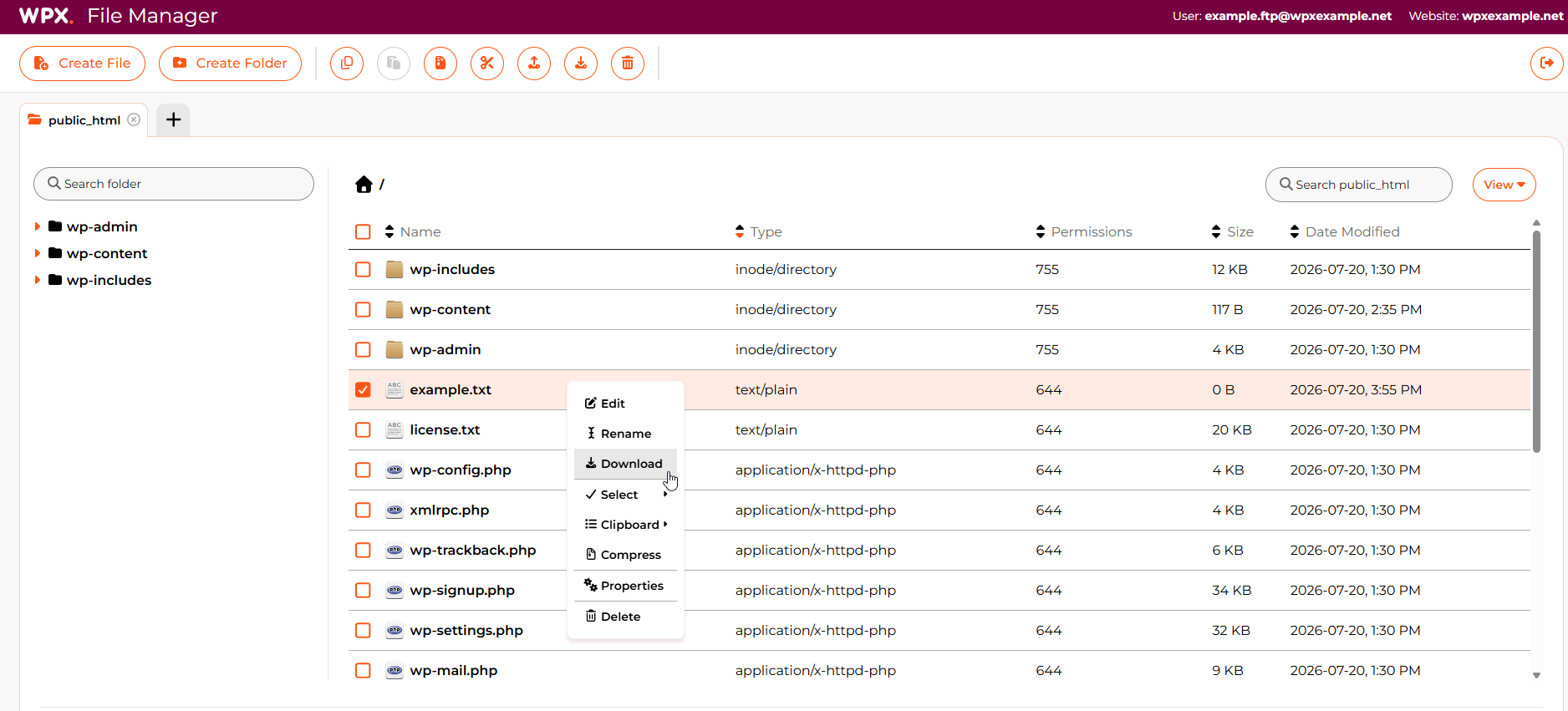
Task: Choose Rename from the context menu
Action: click(x=625, y=434)
